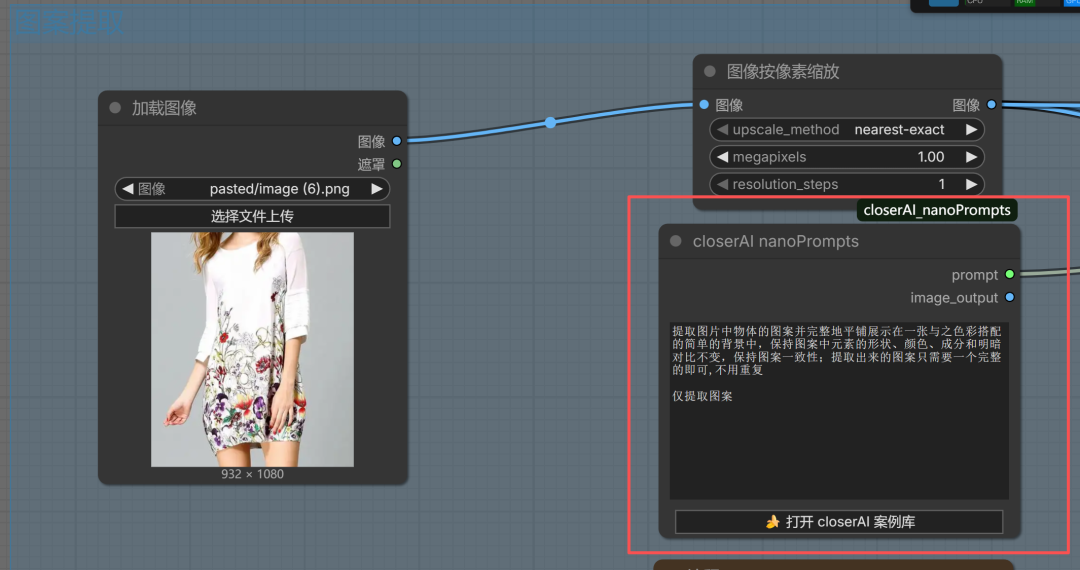Click the 加载图像 node title
Screen dimensions: 1080x570
coord(164,108)
